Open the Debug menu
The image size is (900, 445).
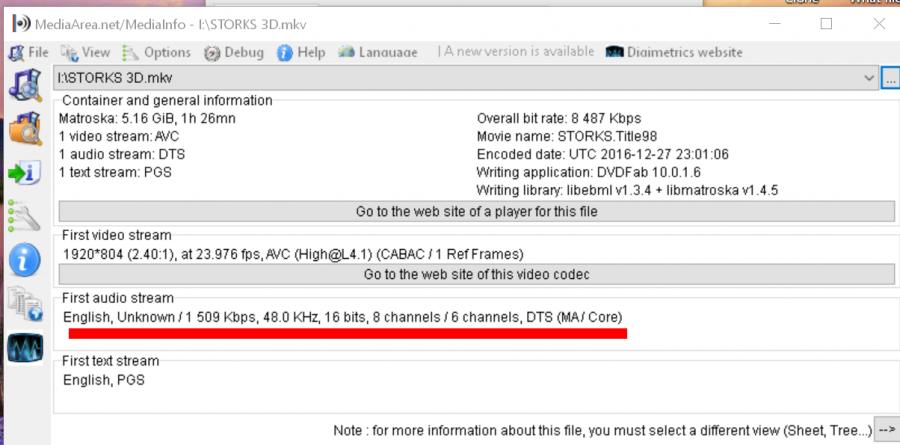(x=234, y=53)
